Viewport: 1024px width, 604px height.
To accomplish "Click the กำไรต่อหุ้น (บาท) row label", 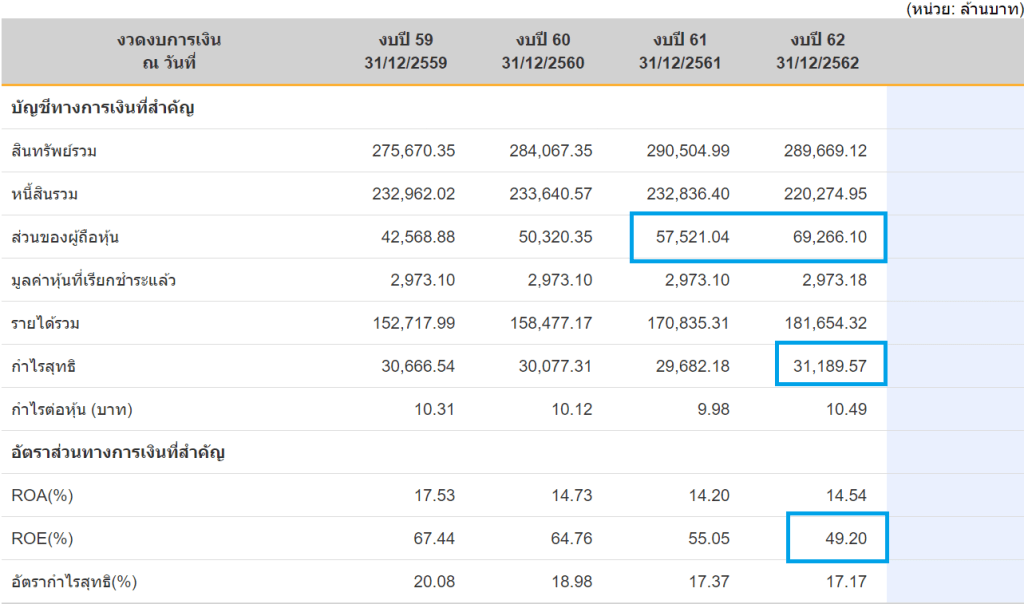I will 72,409.
